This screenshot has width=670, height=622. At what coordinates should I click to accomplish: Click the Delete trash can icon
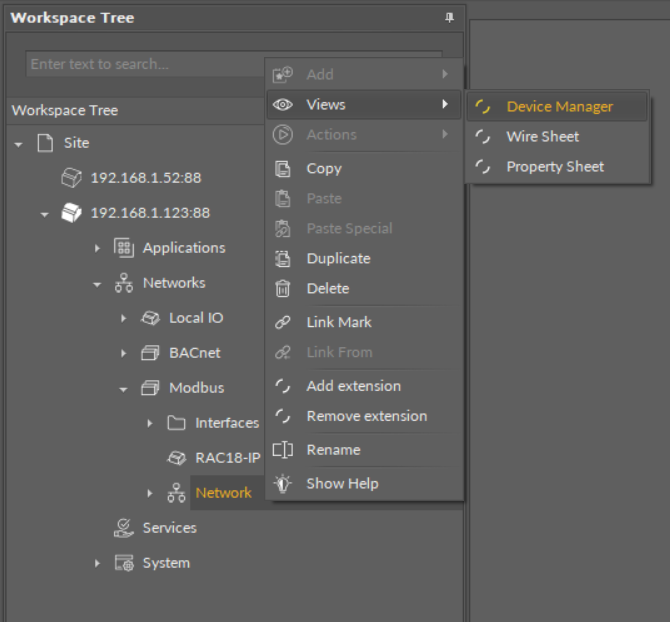[x=283, y=289]
